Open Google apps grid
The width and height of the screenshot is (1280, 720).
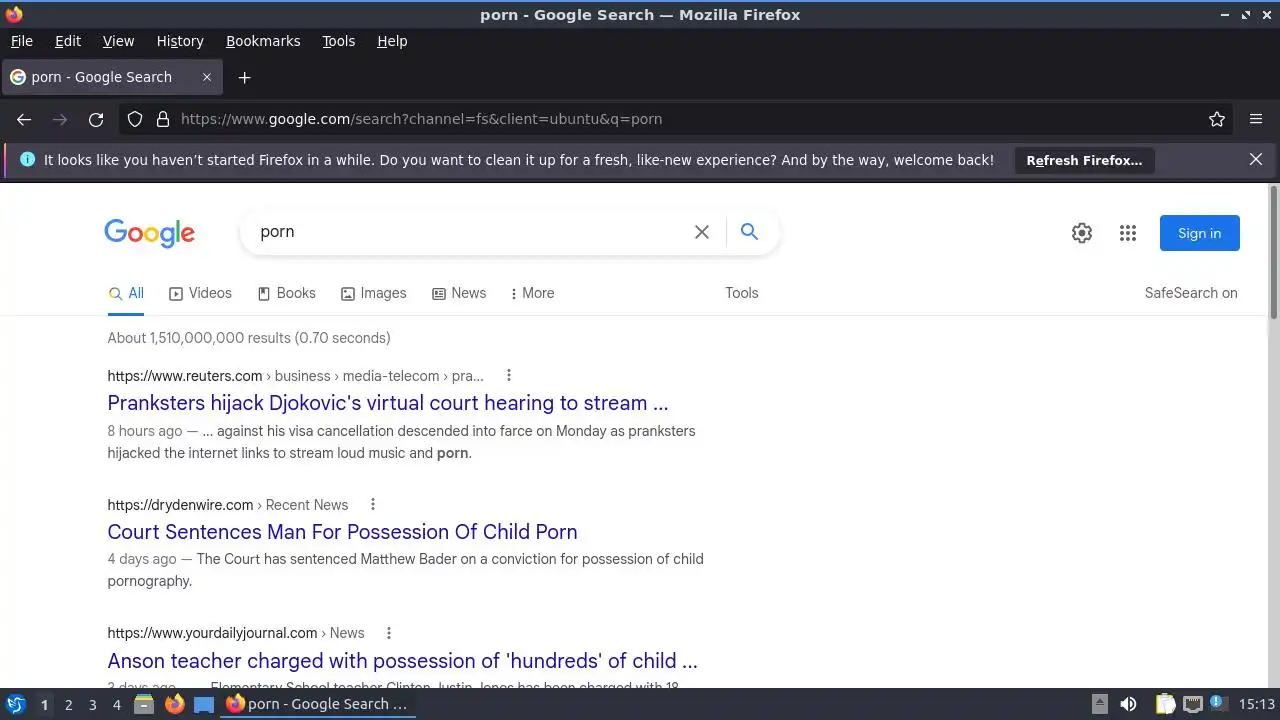[x=1128, y=233]
